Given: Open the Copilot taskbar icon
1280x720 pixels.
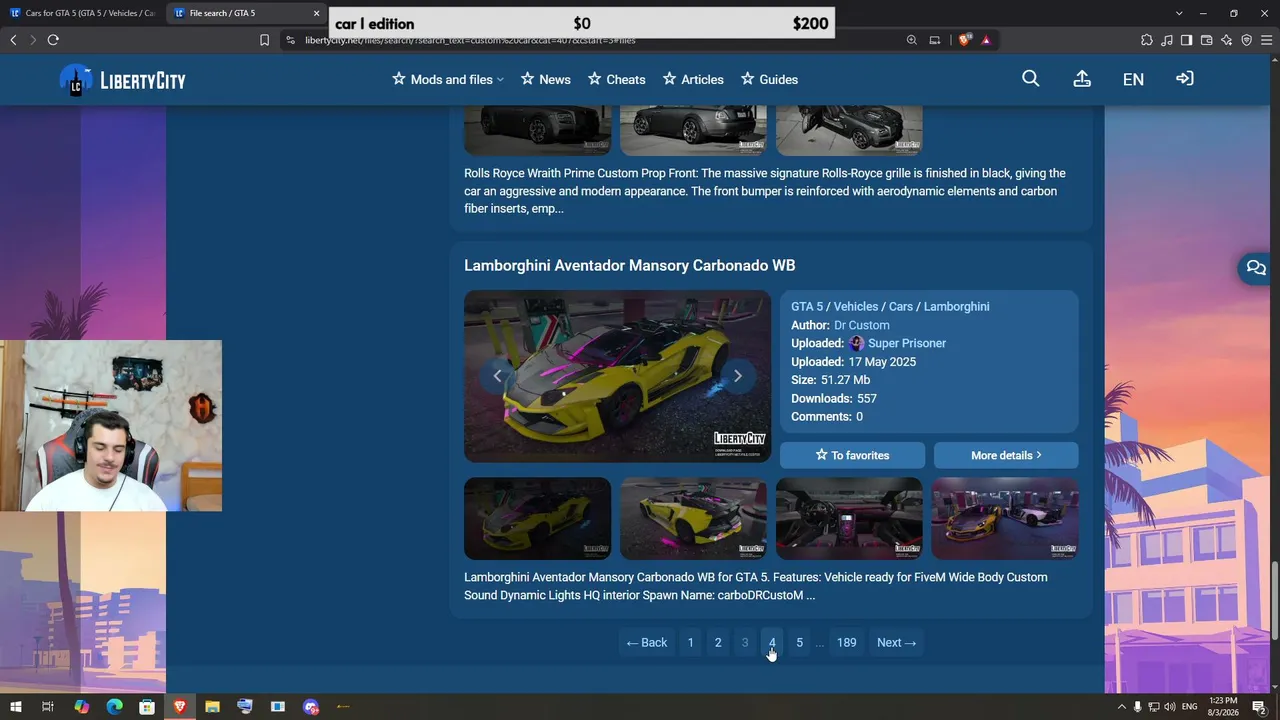Looking at the screenshot, I should (82, 707).
